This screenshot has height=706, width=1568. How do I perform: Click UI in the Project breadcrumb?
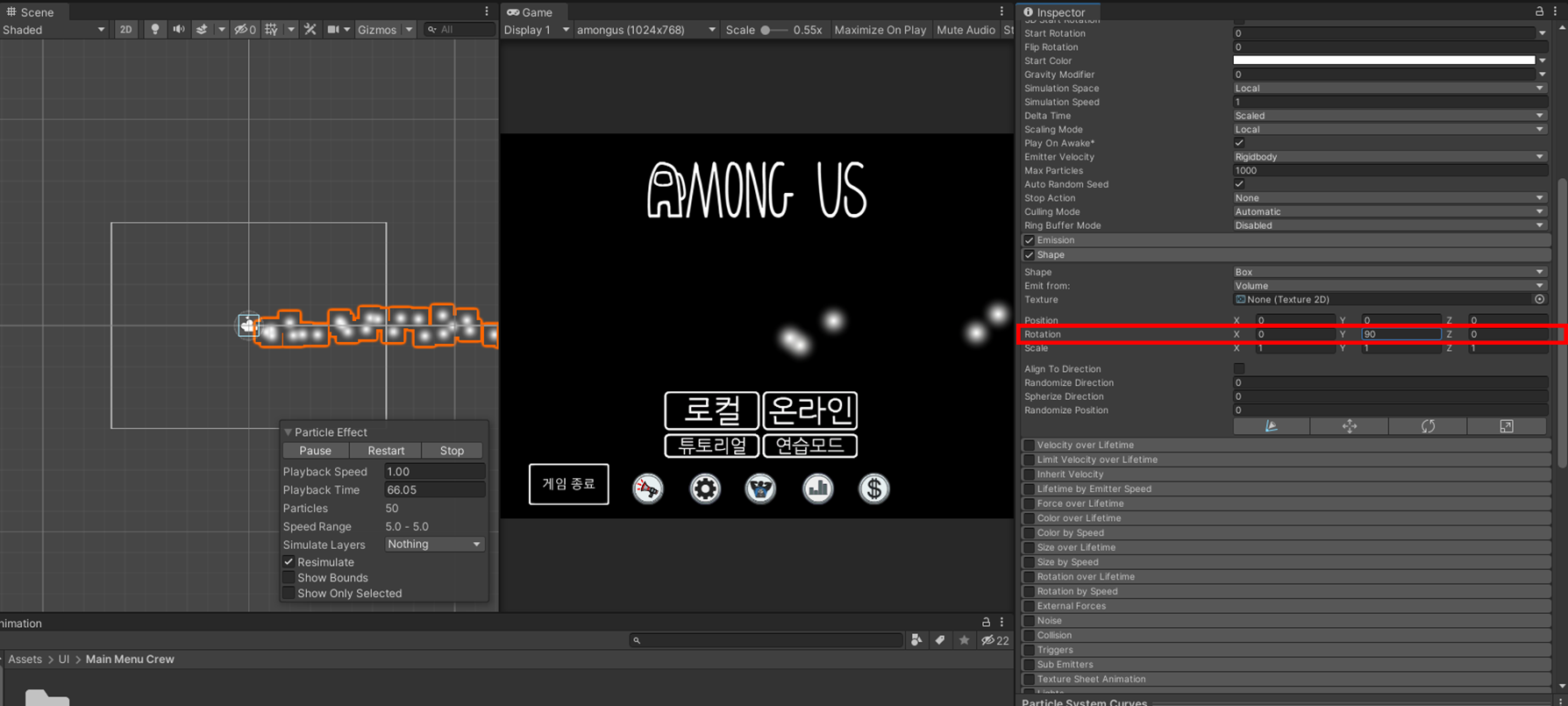pyautogui.click(x=64, y=660)
